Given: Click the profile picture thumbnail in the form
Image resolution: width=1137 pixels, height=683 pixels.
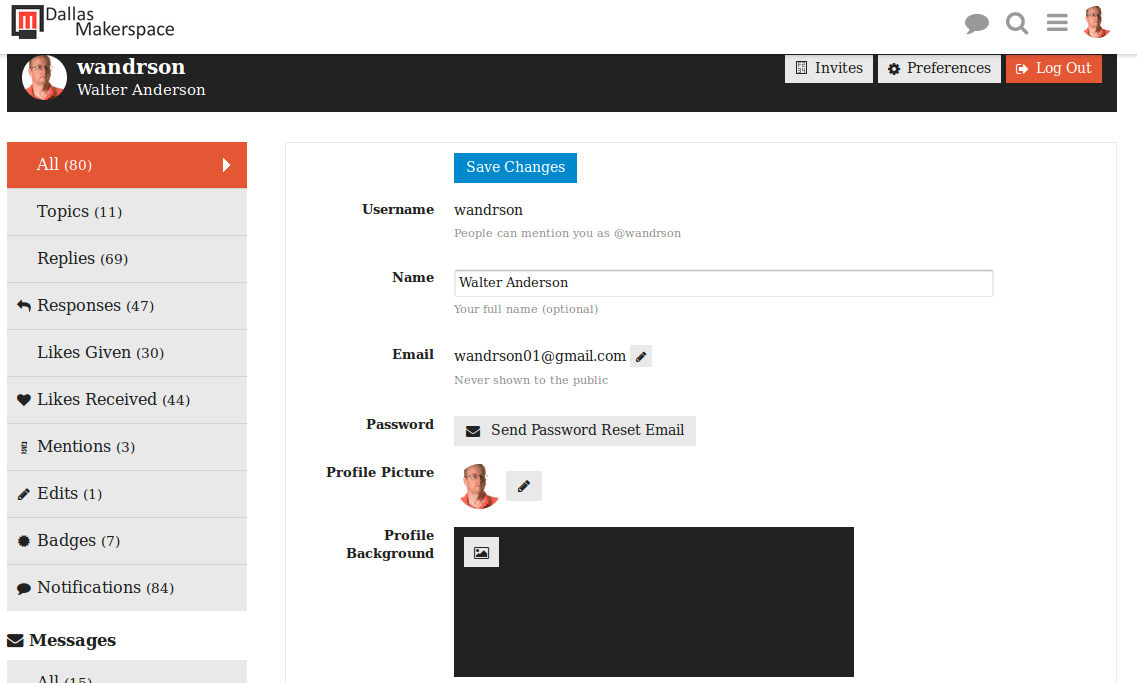Looking at the screenshot, I should (x=479, y=486).
